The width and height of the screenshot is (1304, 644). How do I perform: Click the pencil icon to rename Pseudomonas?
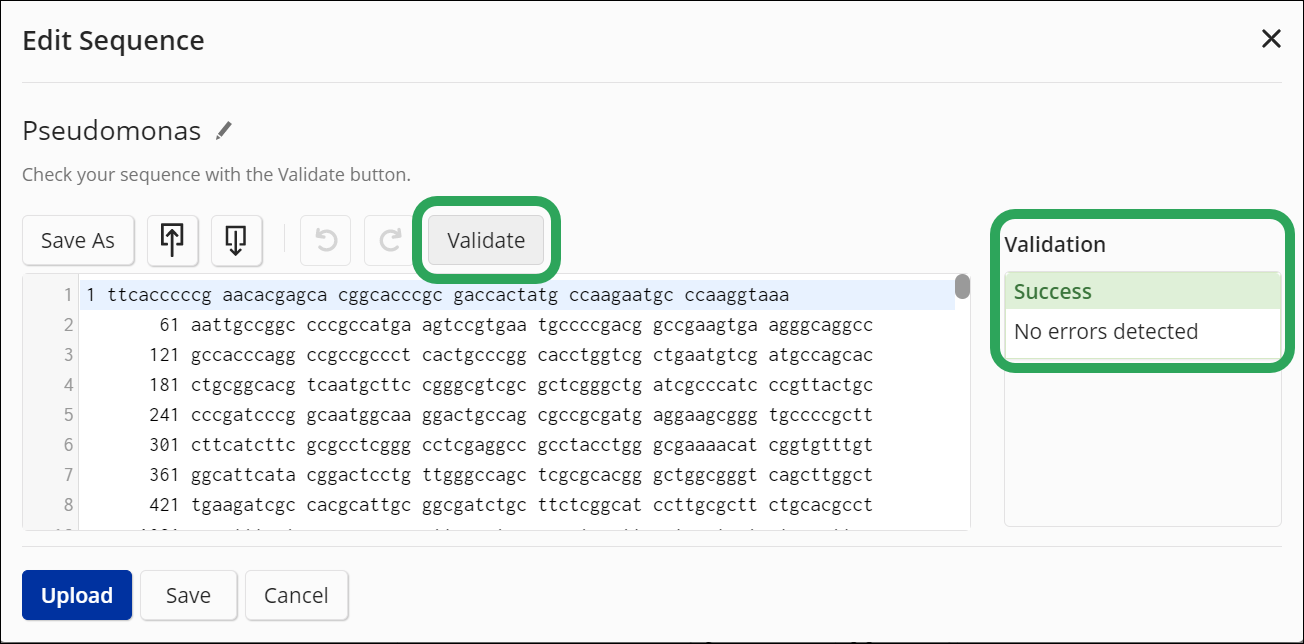coord(224,131)
